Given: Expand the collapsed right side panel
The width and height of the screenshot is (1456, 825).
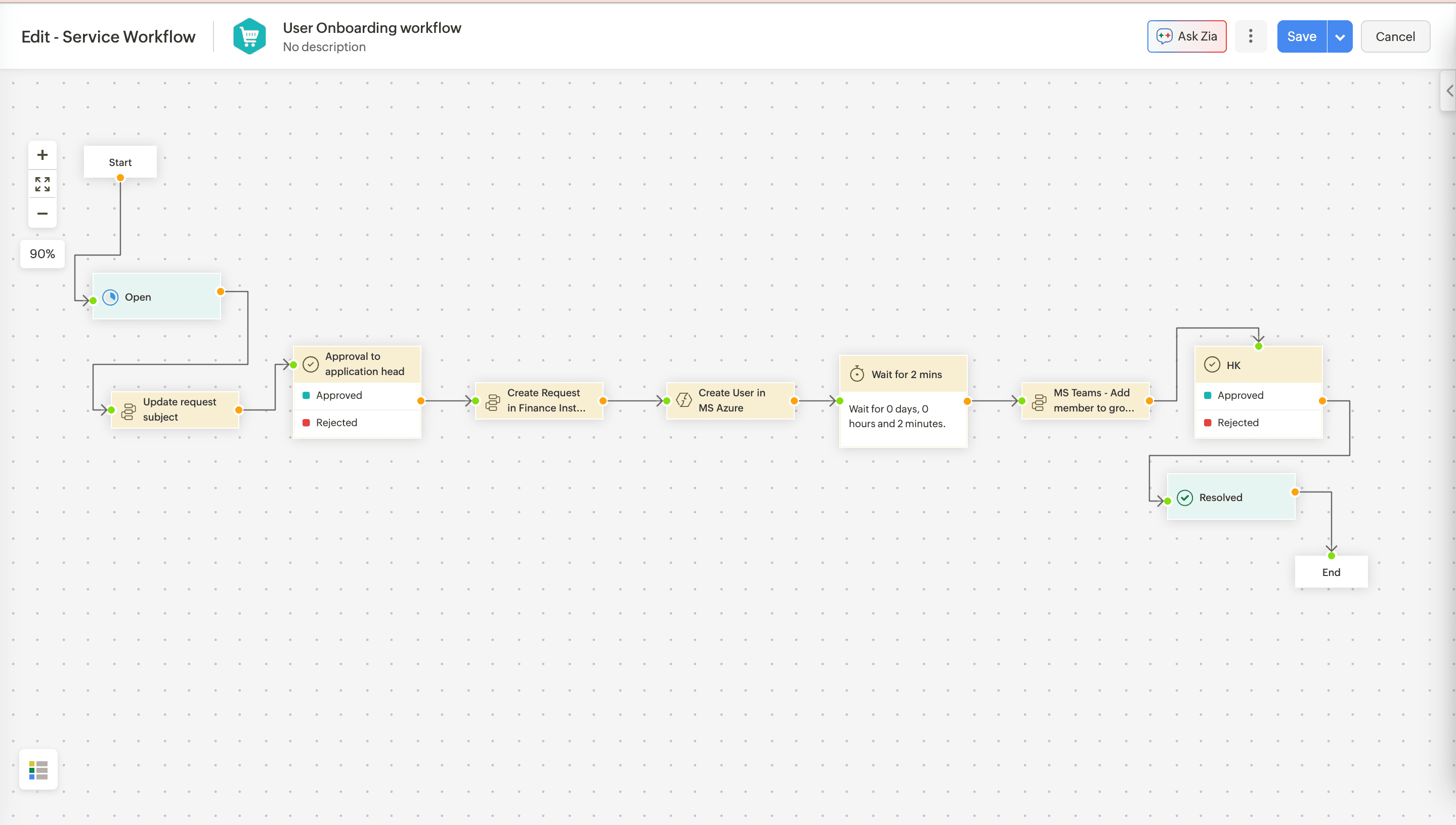Looking at the screenshot, I should pyautogui.click(x=1448, y=91).
